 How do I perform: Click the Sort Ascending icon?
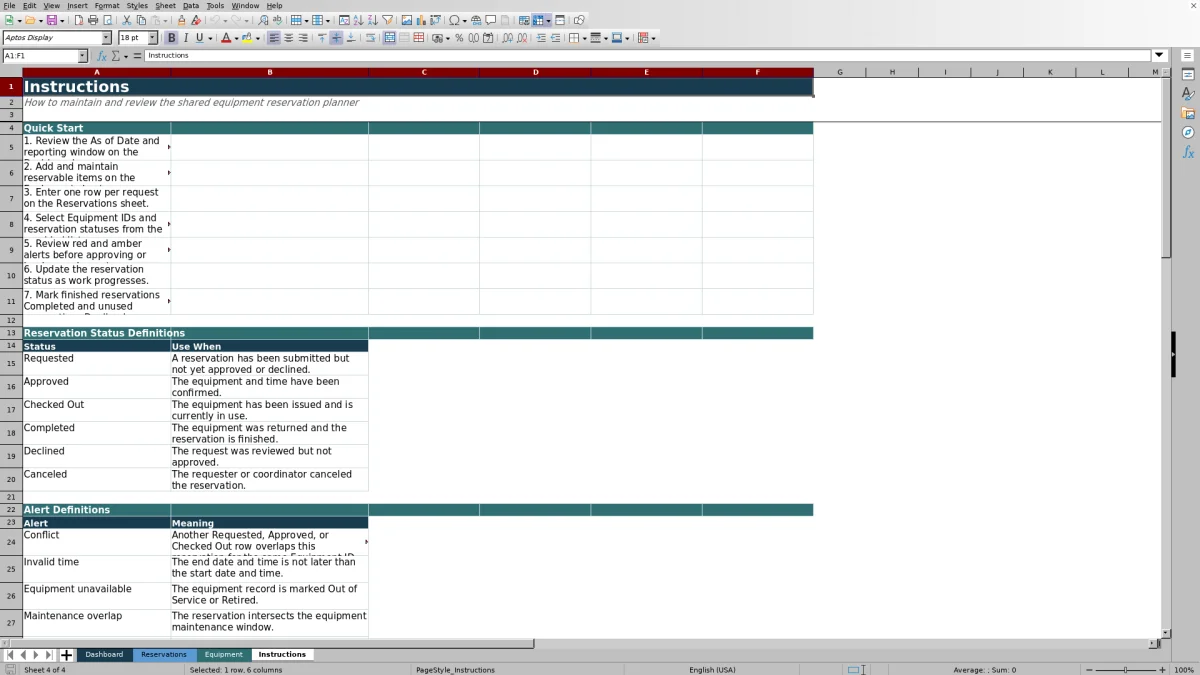[358, 20]
